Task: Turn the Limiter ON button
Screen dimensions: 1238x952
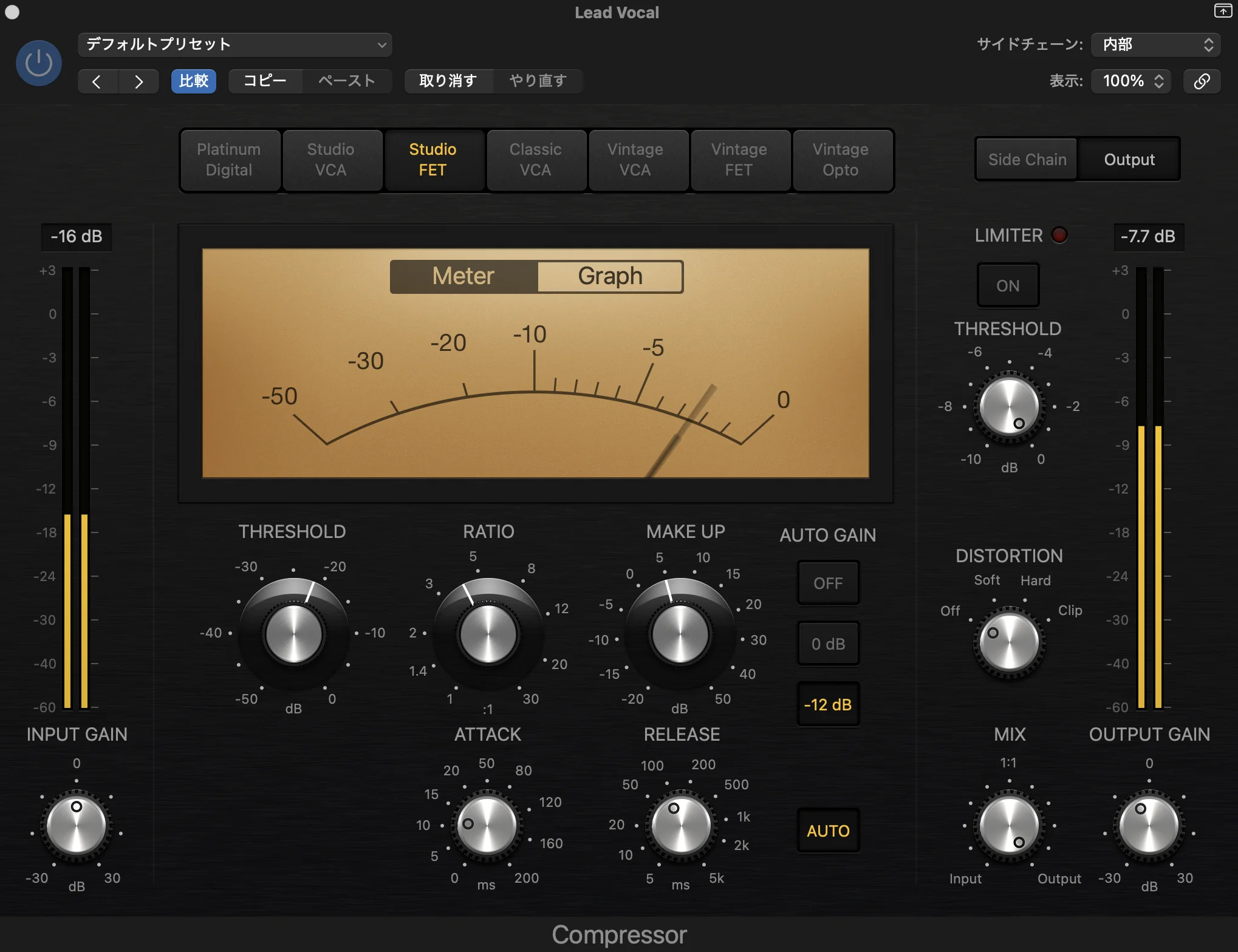Action: [x=1008, y=285]
